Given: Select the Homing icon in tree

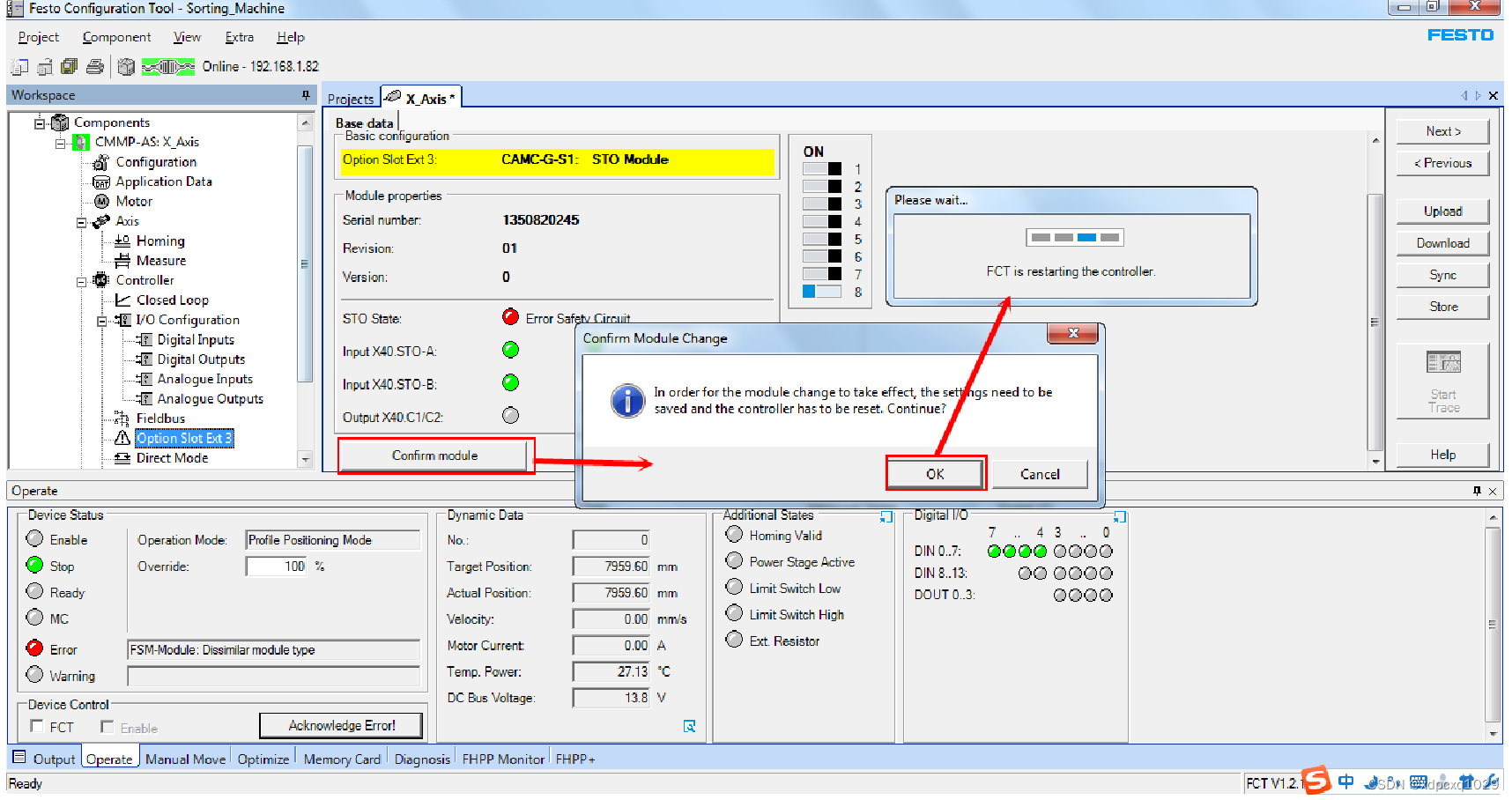Looking at the screenshot, I should 122,241.
